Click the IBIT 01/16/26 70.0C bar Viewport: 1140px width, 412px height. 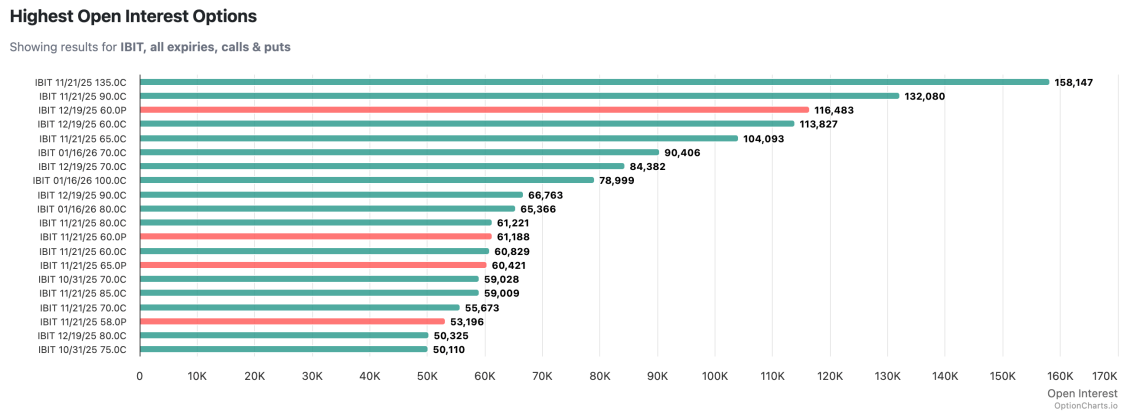399,152
